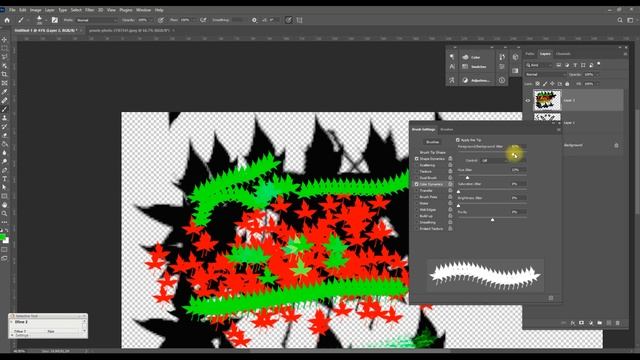Image resolution: width=640 pixels, height=360 pixels.
Task: Click the delete layer trash icon
Action: 618,323
